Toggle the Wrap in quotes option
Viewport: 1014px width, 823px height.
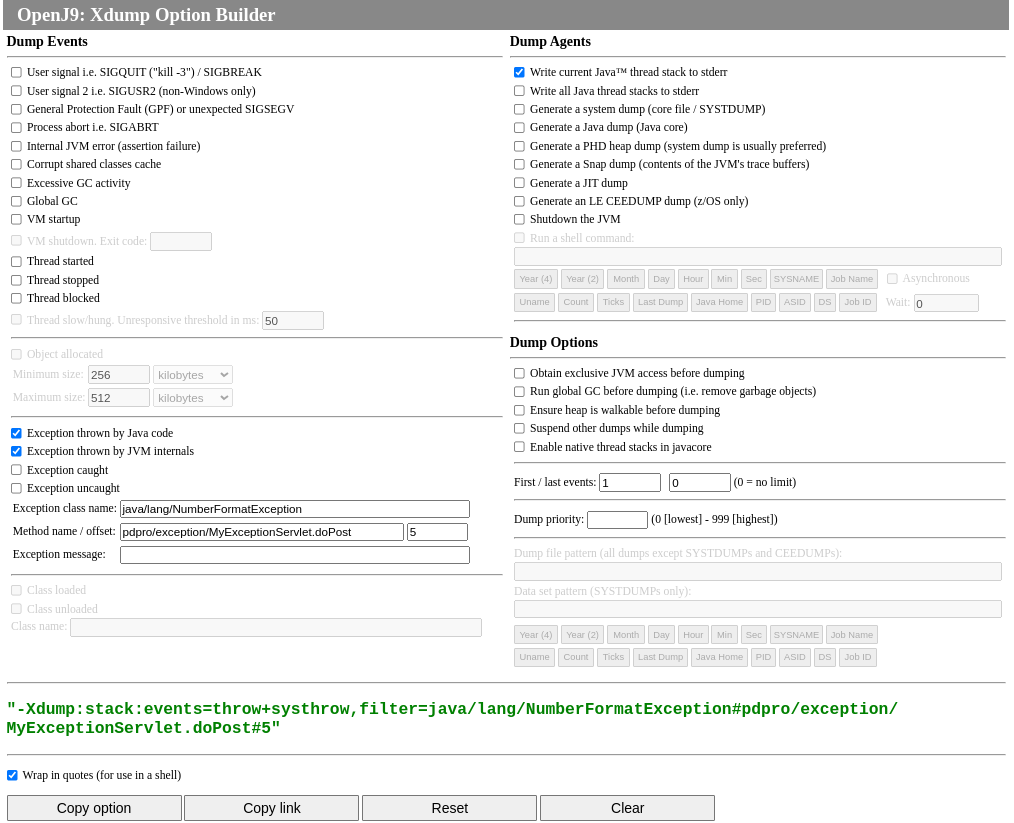tap(12, 775)
